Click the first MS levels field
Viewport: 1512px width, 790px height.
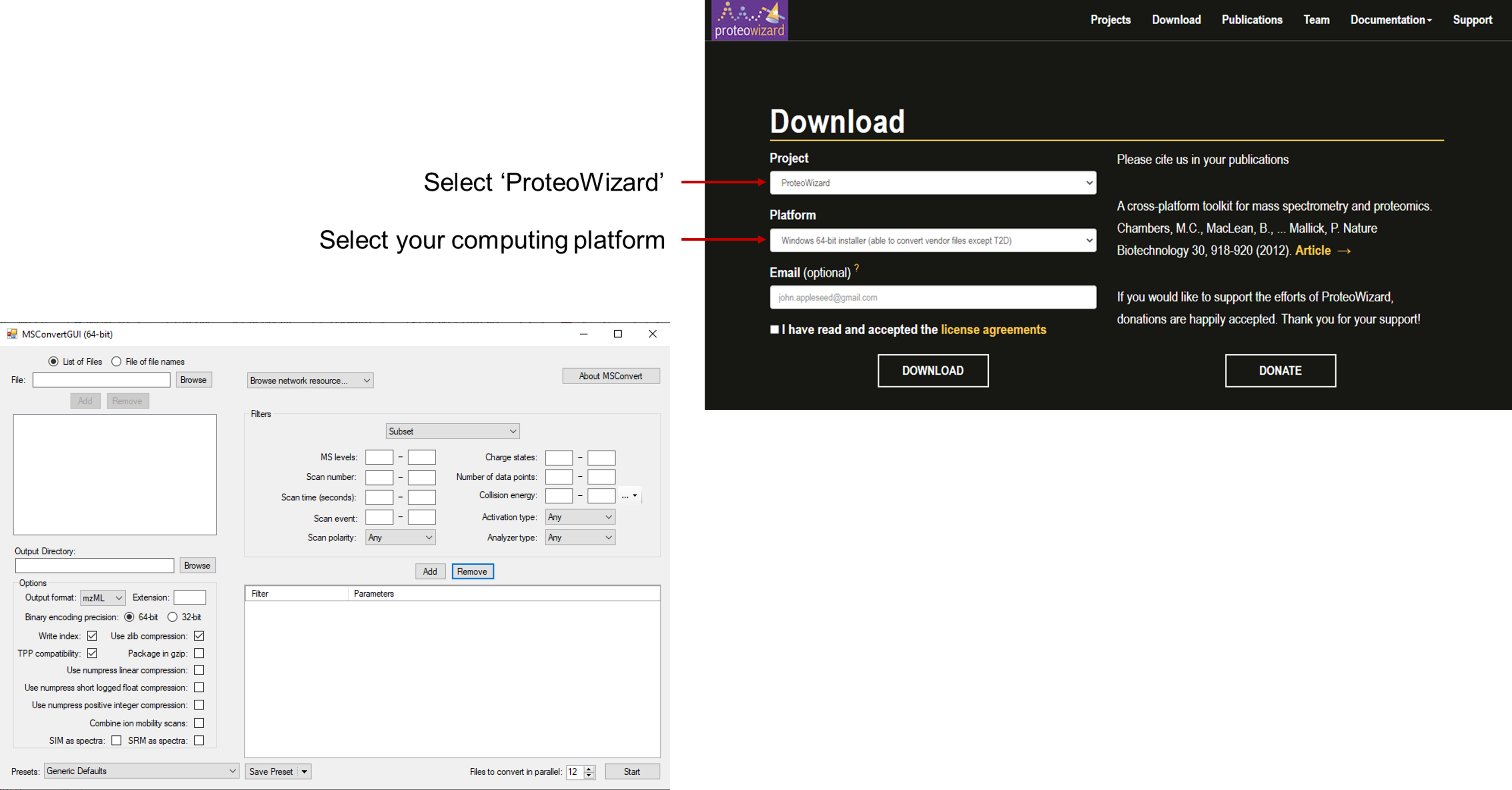point(379,457)
